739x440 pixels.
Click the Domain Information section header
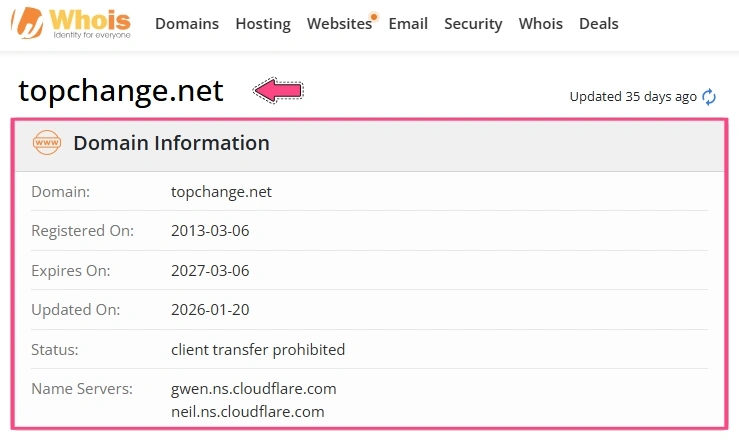pyautogui.click(x=370, y=143)
